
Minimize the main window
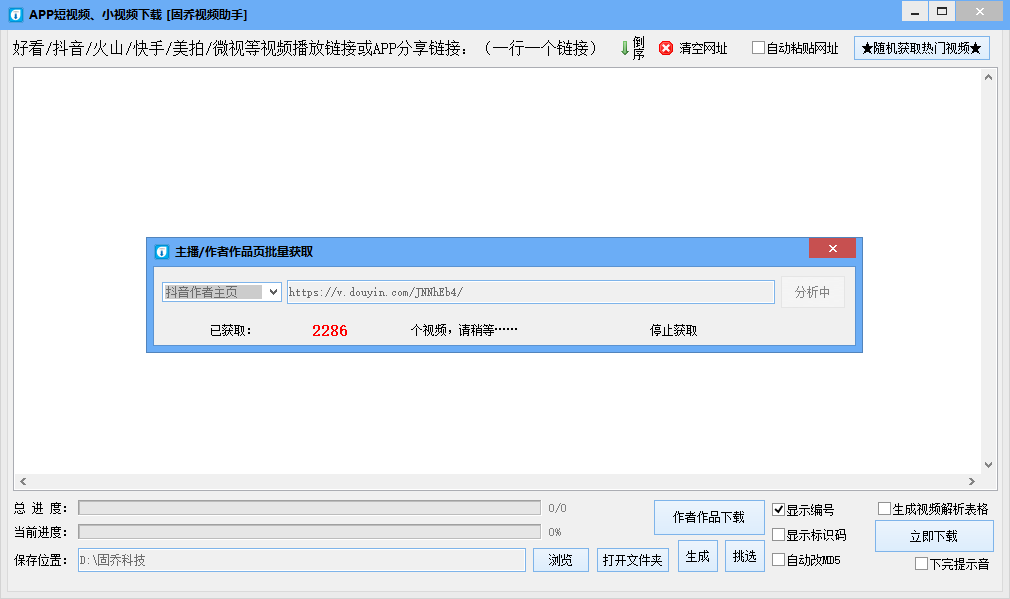[915, 12]
